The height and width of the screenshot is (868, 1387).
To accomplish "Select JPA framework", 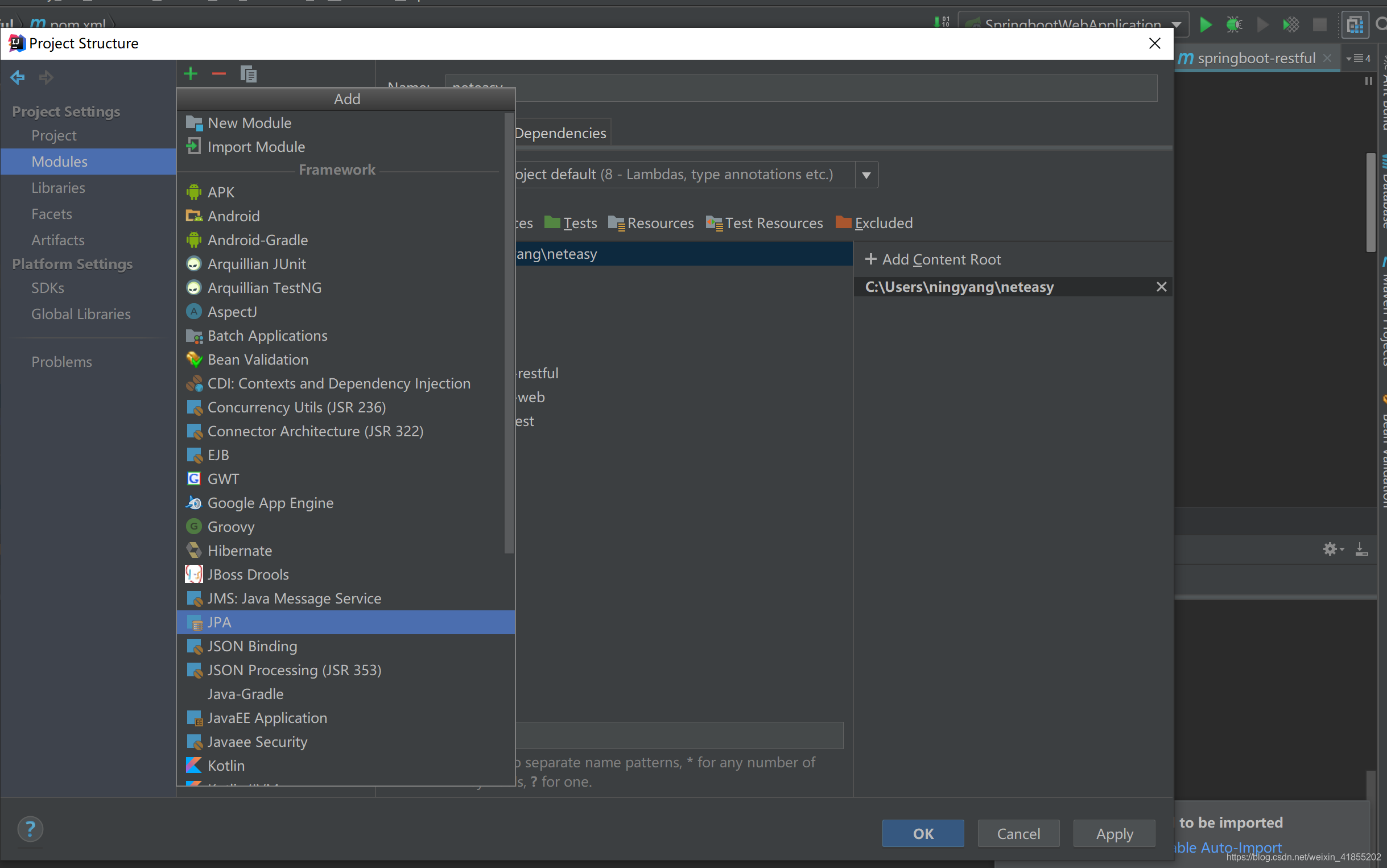I will [345, 622].
